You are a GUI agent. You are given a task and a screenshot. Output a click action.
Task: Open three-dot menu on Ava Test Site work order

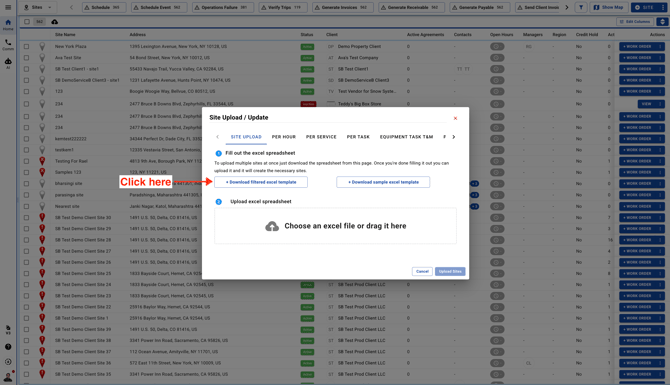pos(660,58)
